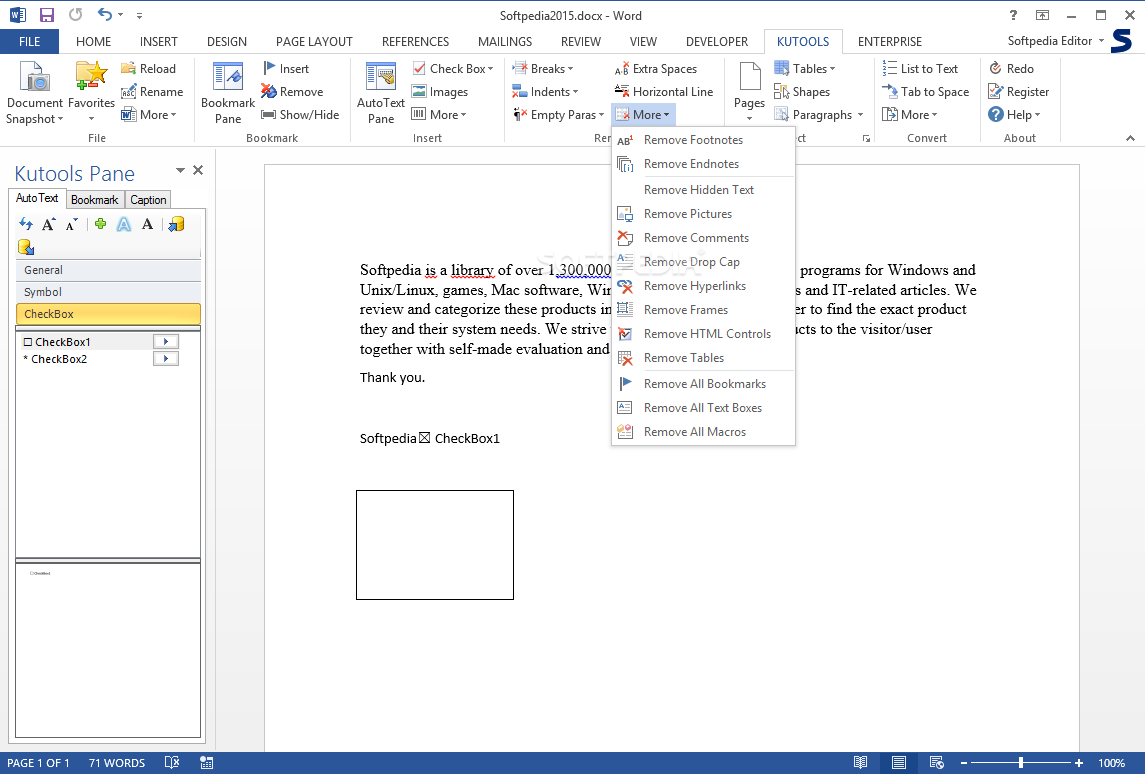Switch to Print Layout view
The height and width of the screenshot is (774, 1145).
pos(899,763)
